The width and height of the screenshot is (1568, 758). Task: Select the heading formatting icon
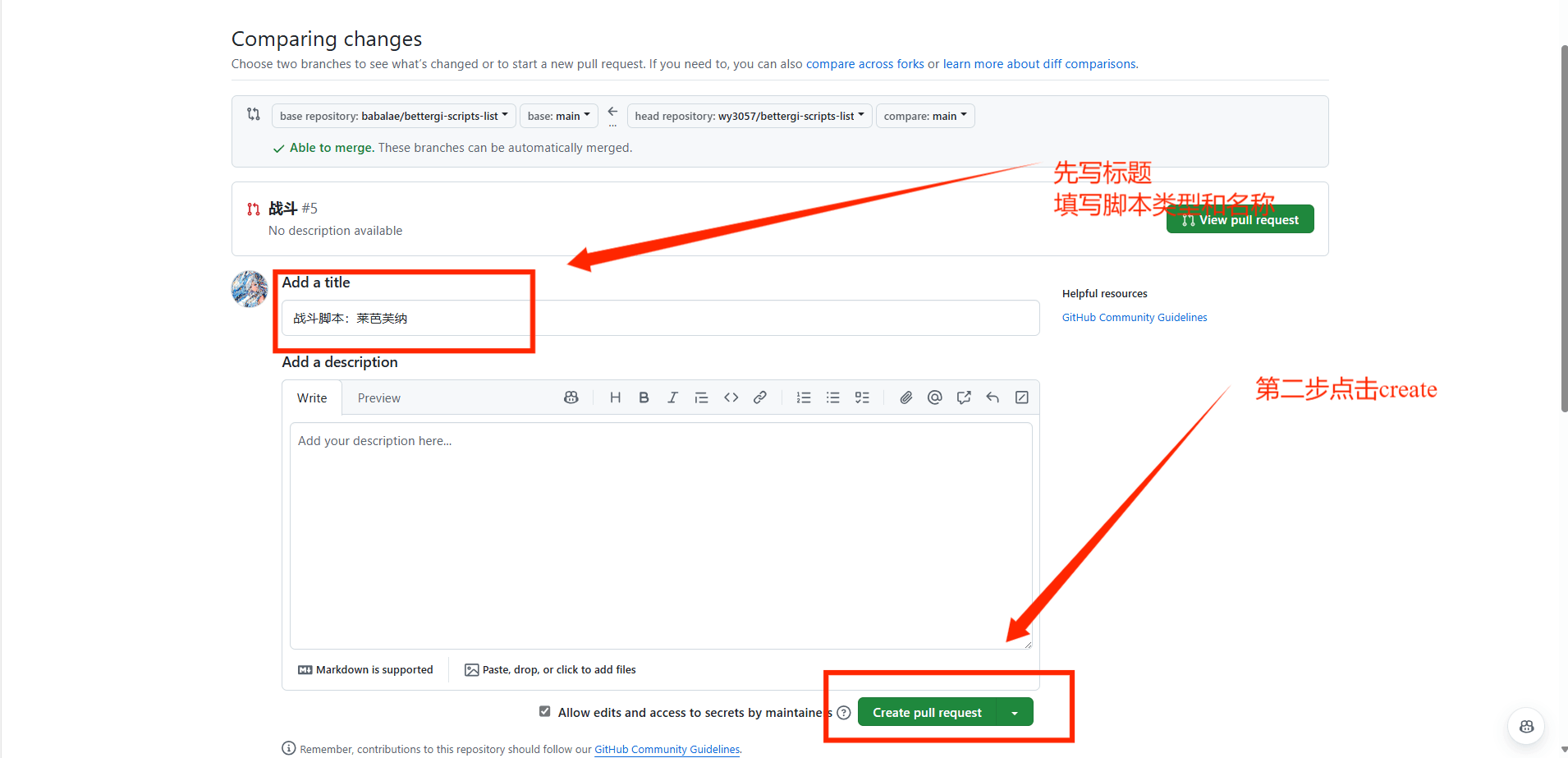(x=615, y=397)
